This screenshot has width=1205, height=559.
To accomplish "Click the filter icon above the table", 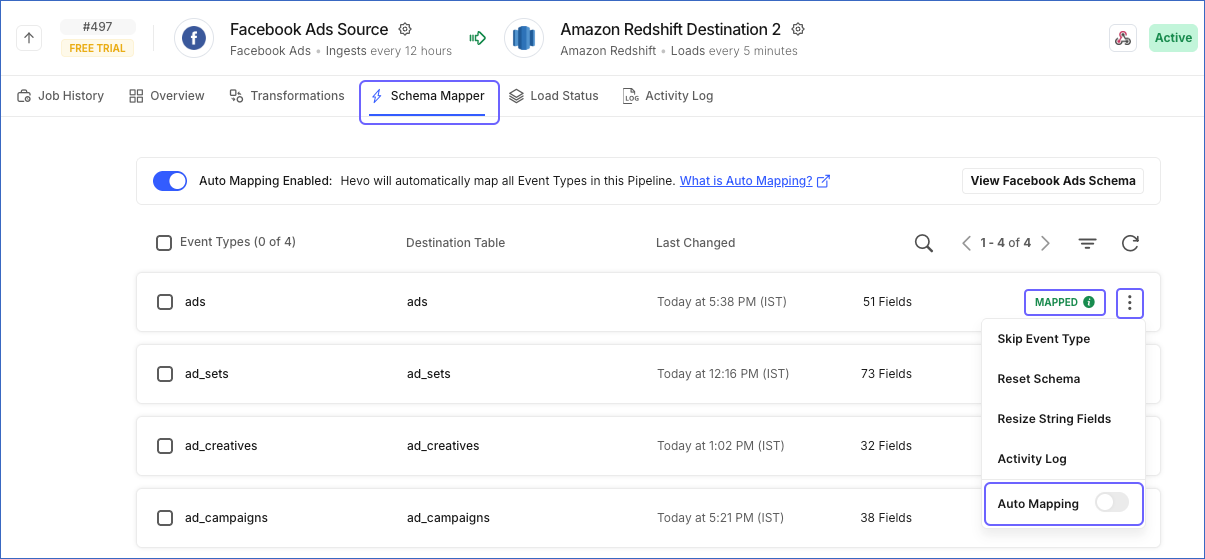I will [x=1088, y=243].
